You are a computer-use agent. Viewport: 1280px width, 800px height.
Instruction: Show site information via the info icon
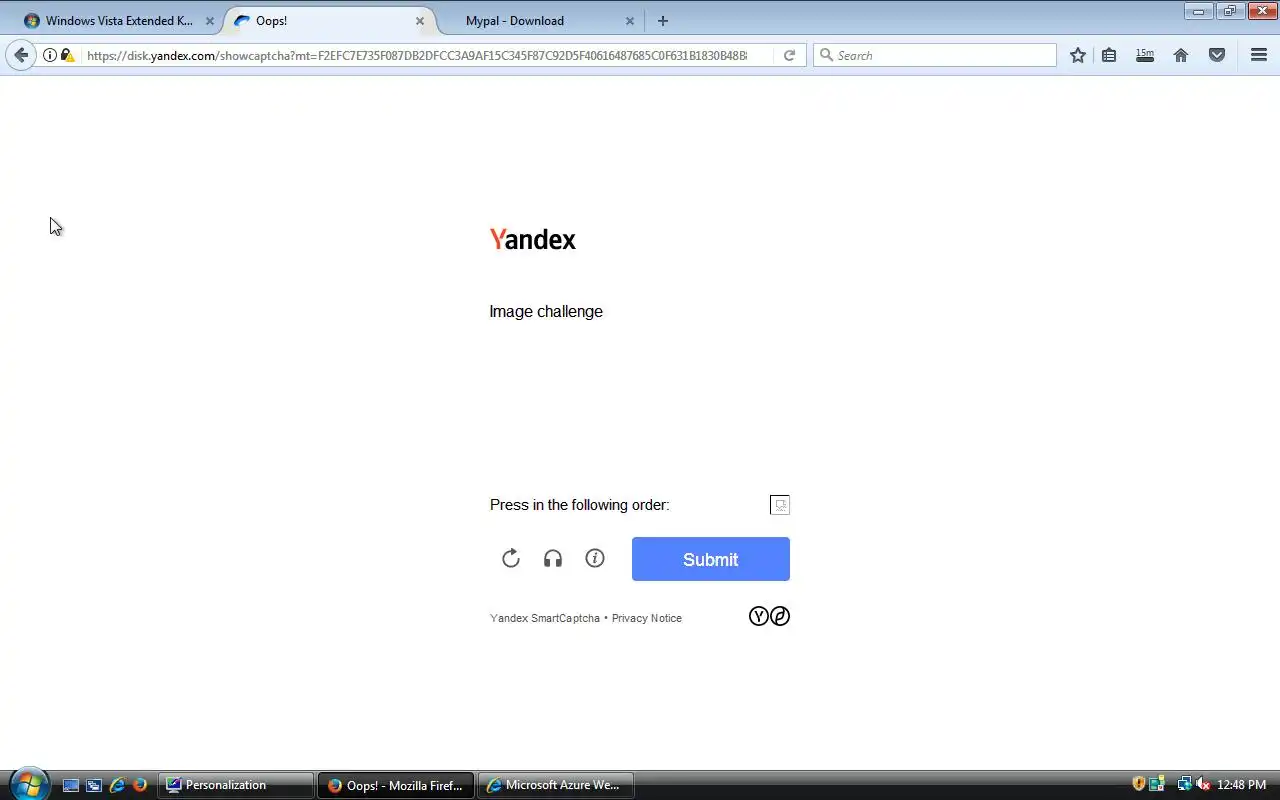click(x=49, y=55)
